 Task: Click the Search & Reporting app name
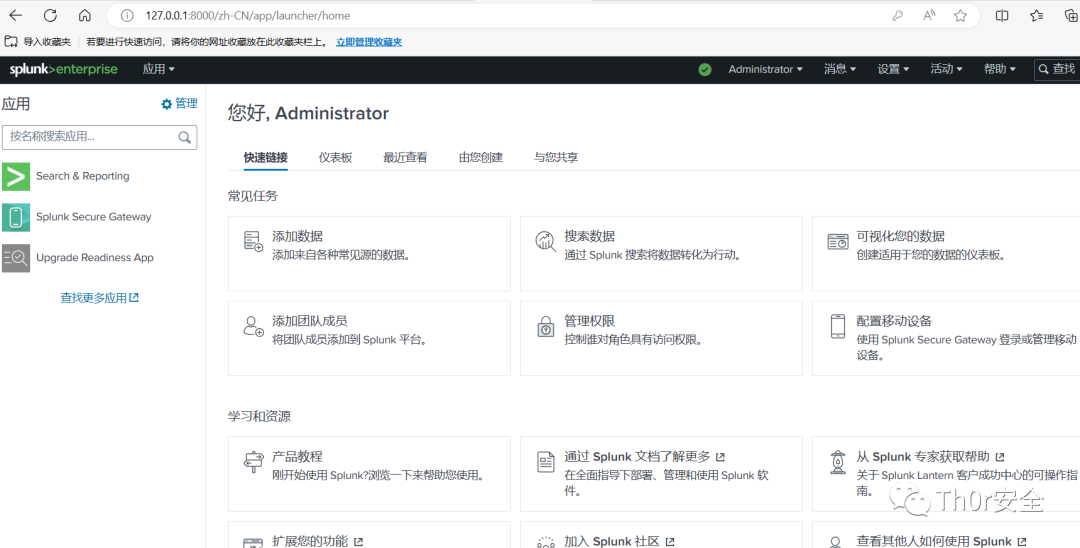83,176
